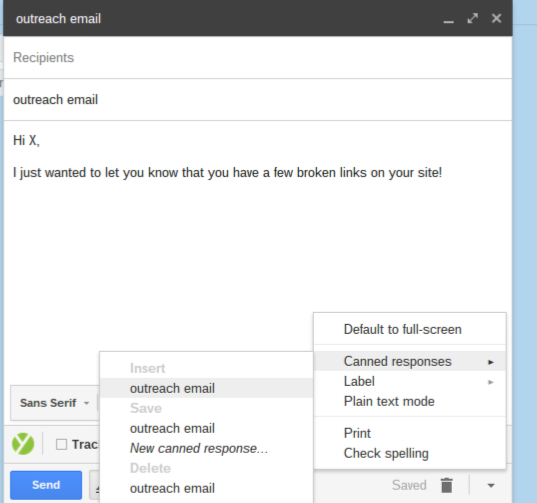Click the green Yesware logo icon
The width and height of the screenshot is (537, 503).
(x=23, y=444)
